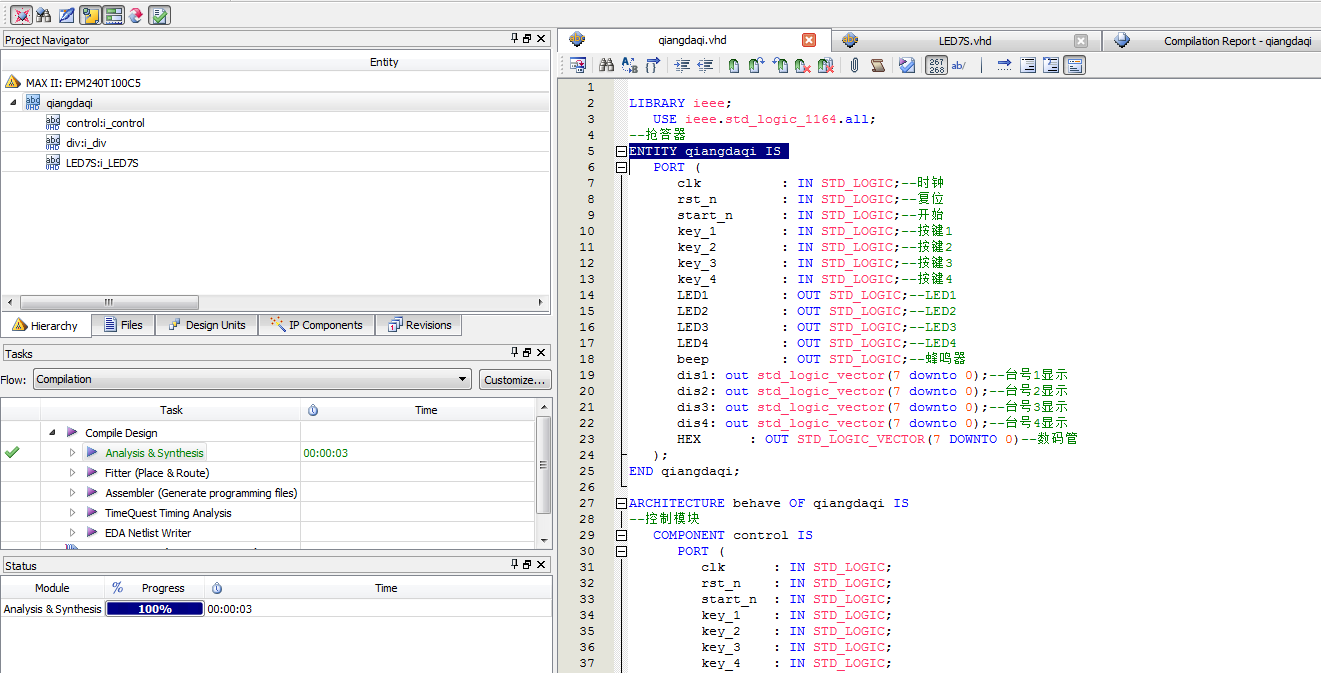Click the Refresh icon in the main toolbar
Screen dimensions: 1321x673
pyautogui.click(x=138, y=15)
